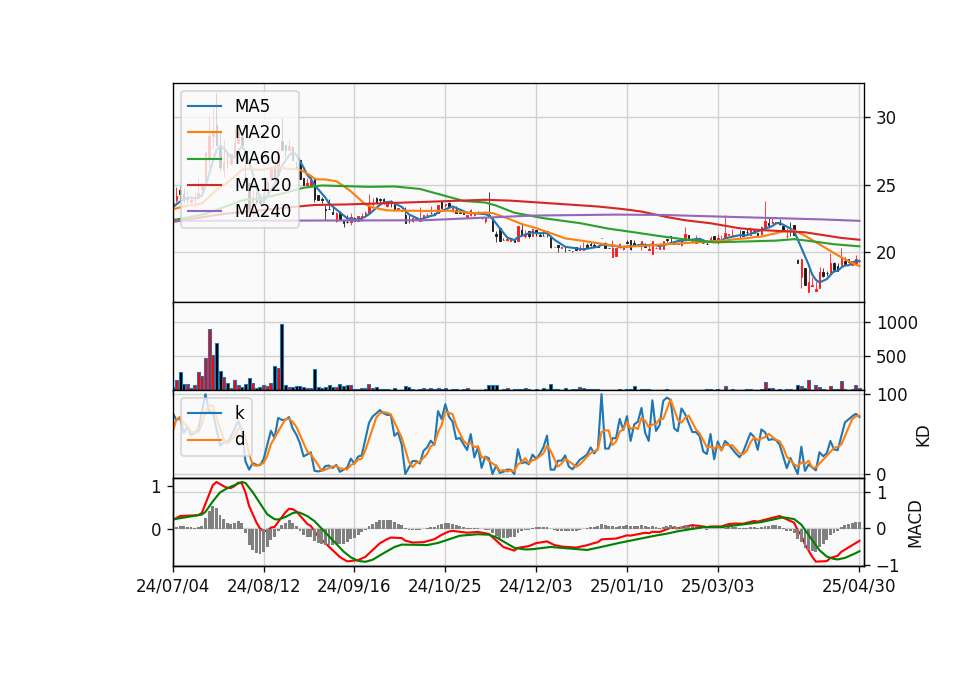Click the MA20 legend label
The height and width of the screenshot is (690, 960).
pyautogui.click(x=258, y=132)
